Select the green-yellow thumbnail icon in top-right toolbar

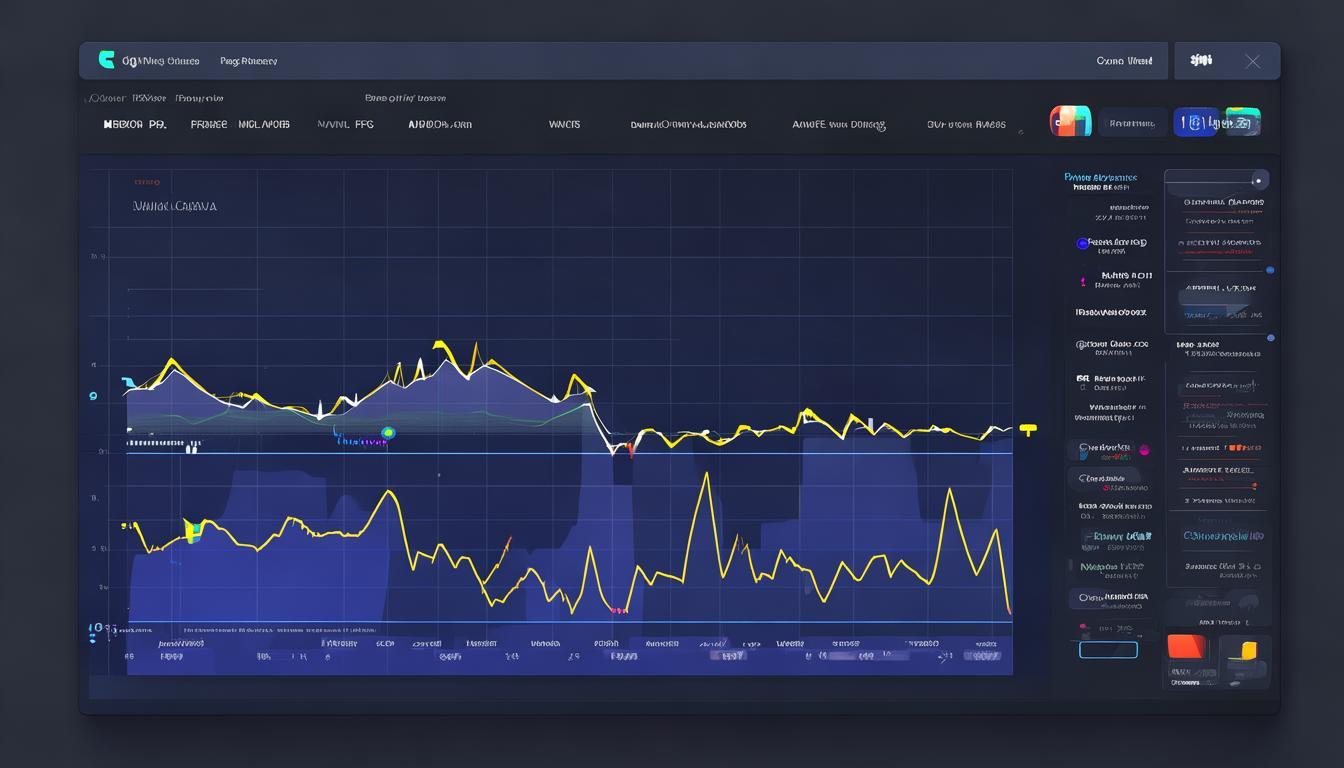point(1242,122)
